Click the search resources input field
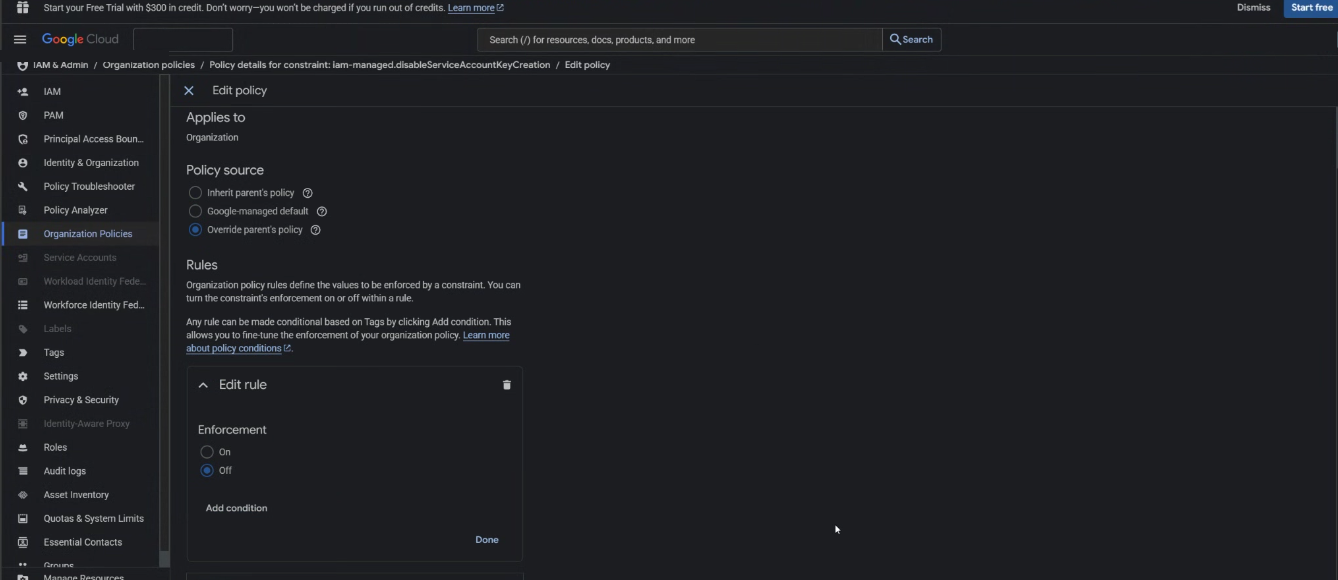The height and width of the screenshot is (580, 1338). coord(680,40)
